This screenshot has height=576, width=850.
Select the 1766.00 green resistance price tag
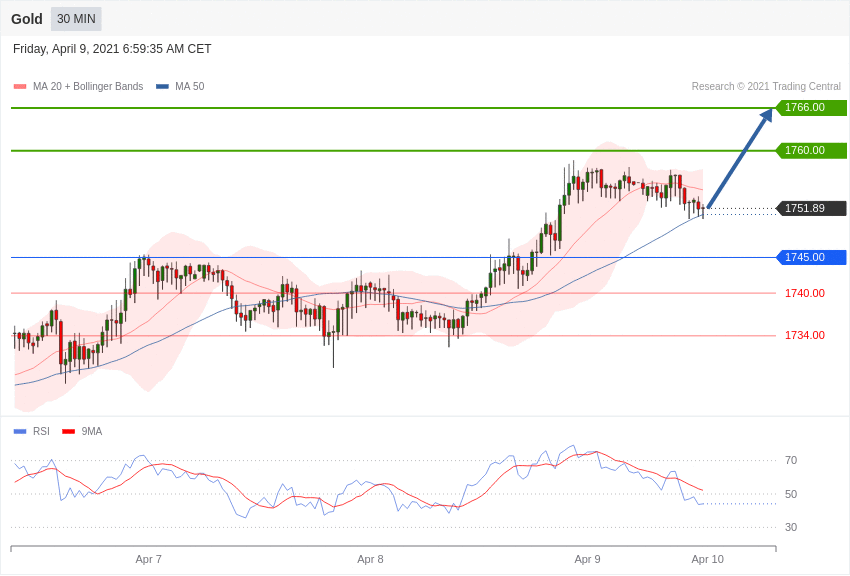812,107
